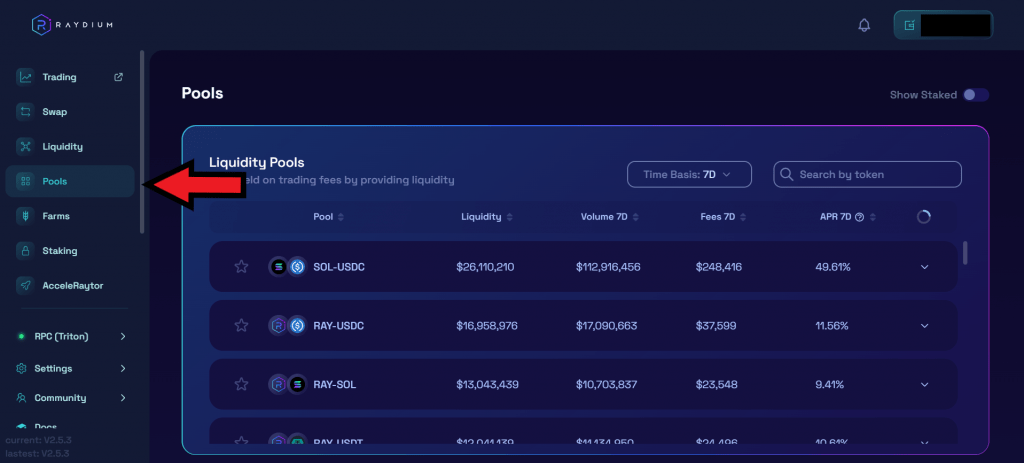Viewport: 1024px width, 463px height.
Task: Expand the RAY-SOL pool row chevron
Action: [924, 384]
